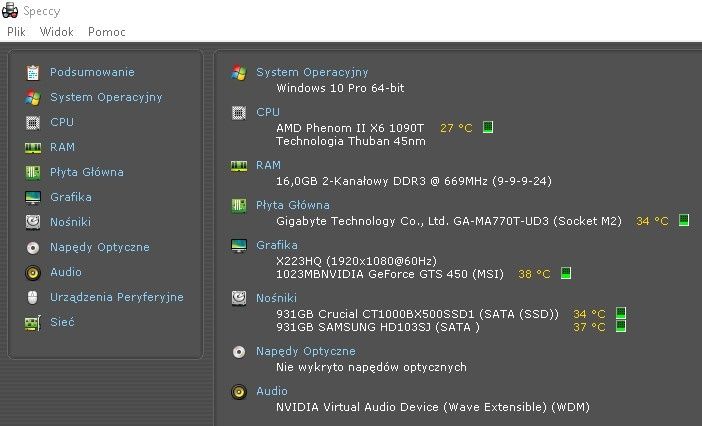
Task: Click the Płyta Główna motherboard sidebar icon
Action: 33,172
